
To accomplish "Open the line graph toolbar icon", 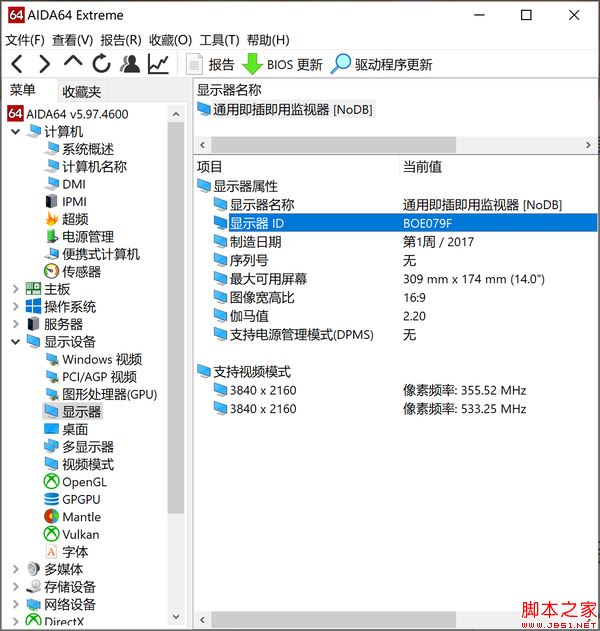I will (x=158, y=64).
